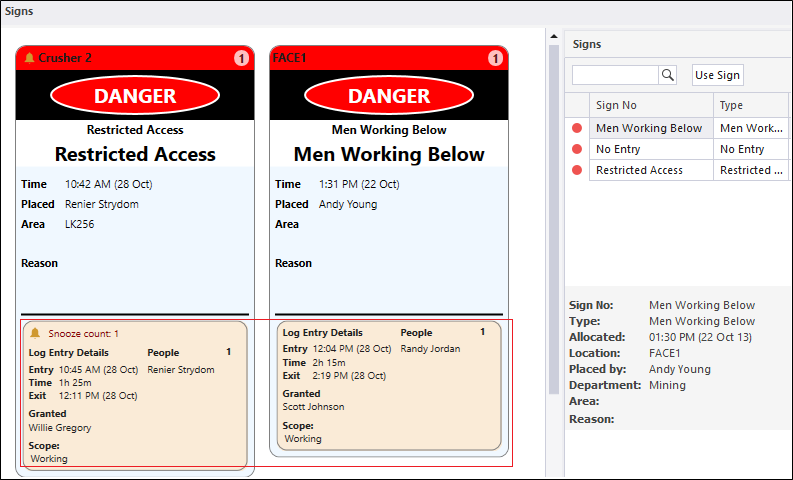
Task: Click the '01:30 PM (22 Oct 13)' allocated value
Action: point(700,337)
